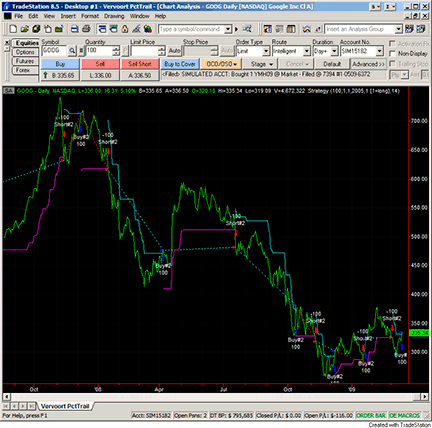Image resolution: width=432 pixels, height=428 pixels.
Task: Click the Save desktop toolbar icon
Action: pos(36,29)
